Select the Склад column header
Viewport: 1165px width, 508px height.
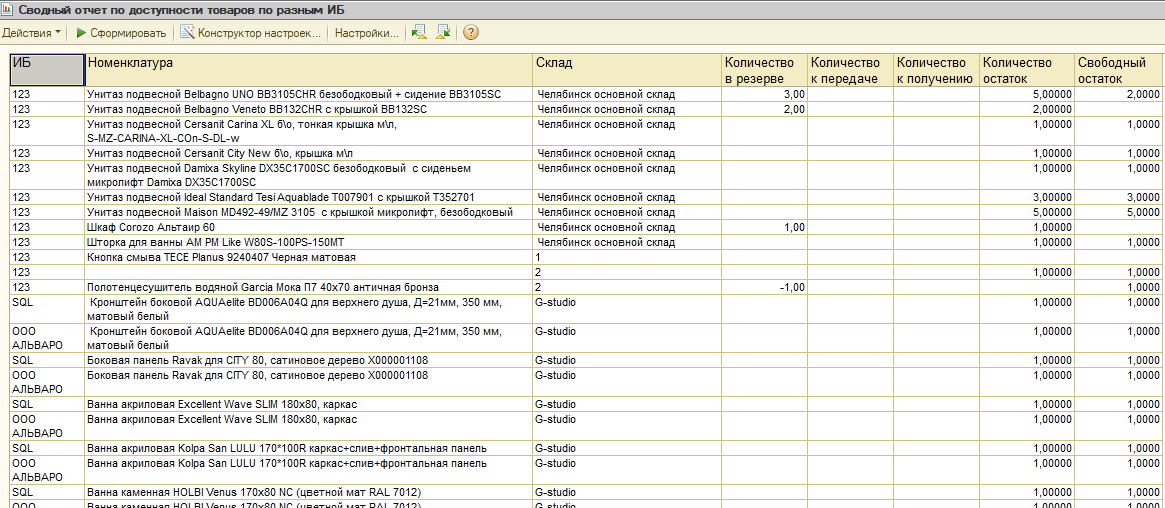pyautogui.click(x=627, y=70)
